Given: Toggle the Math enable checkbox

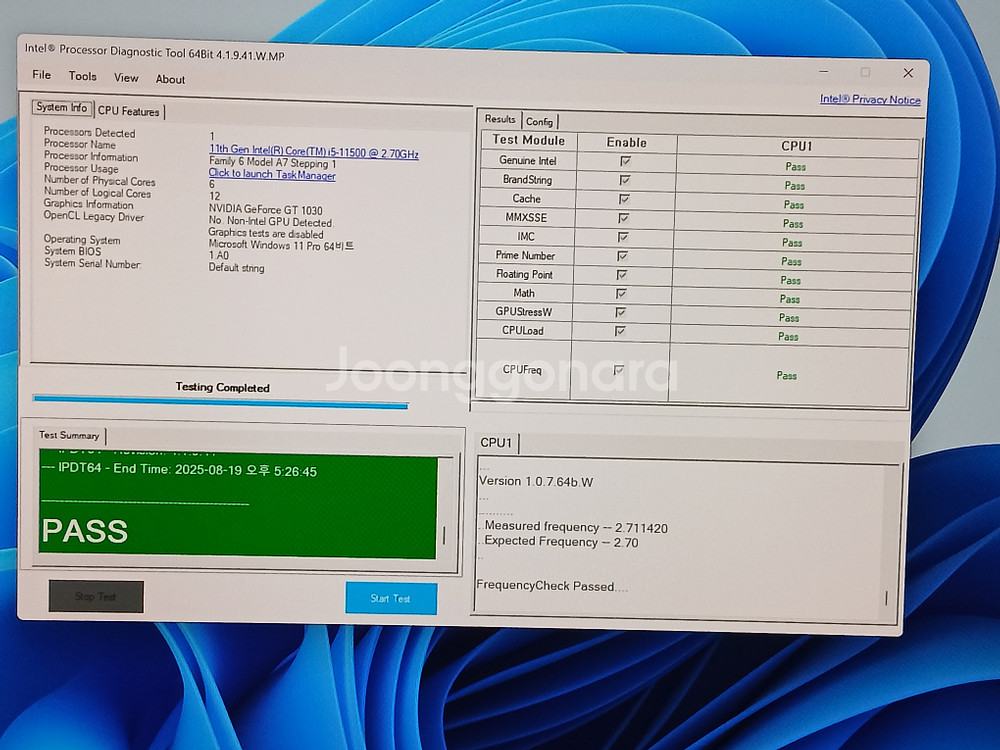Looking at the screenshot, I should [x=621, y=293].
